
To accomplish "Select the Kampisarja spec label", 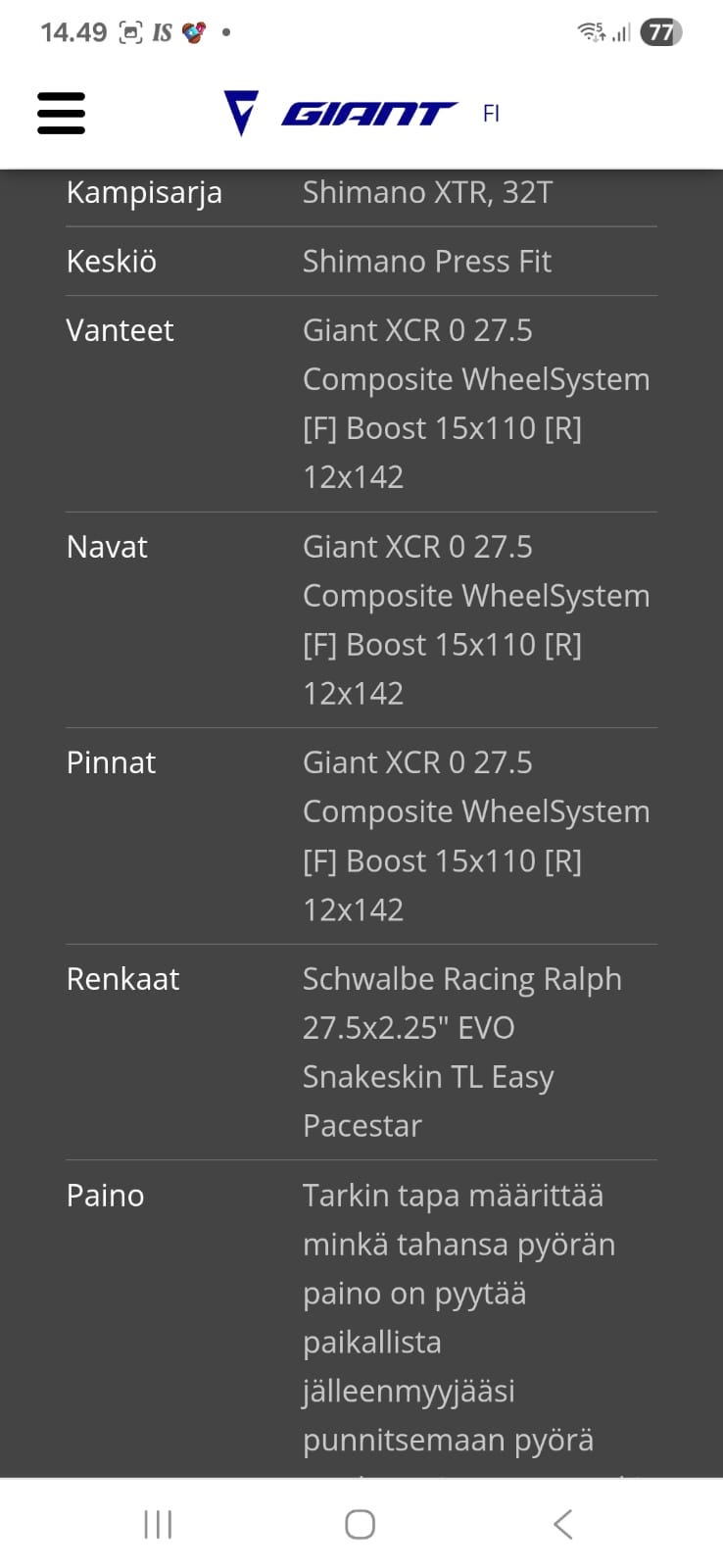I will point(144,192).
